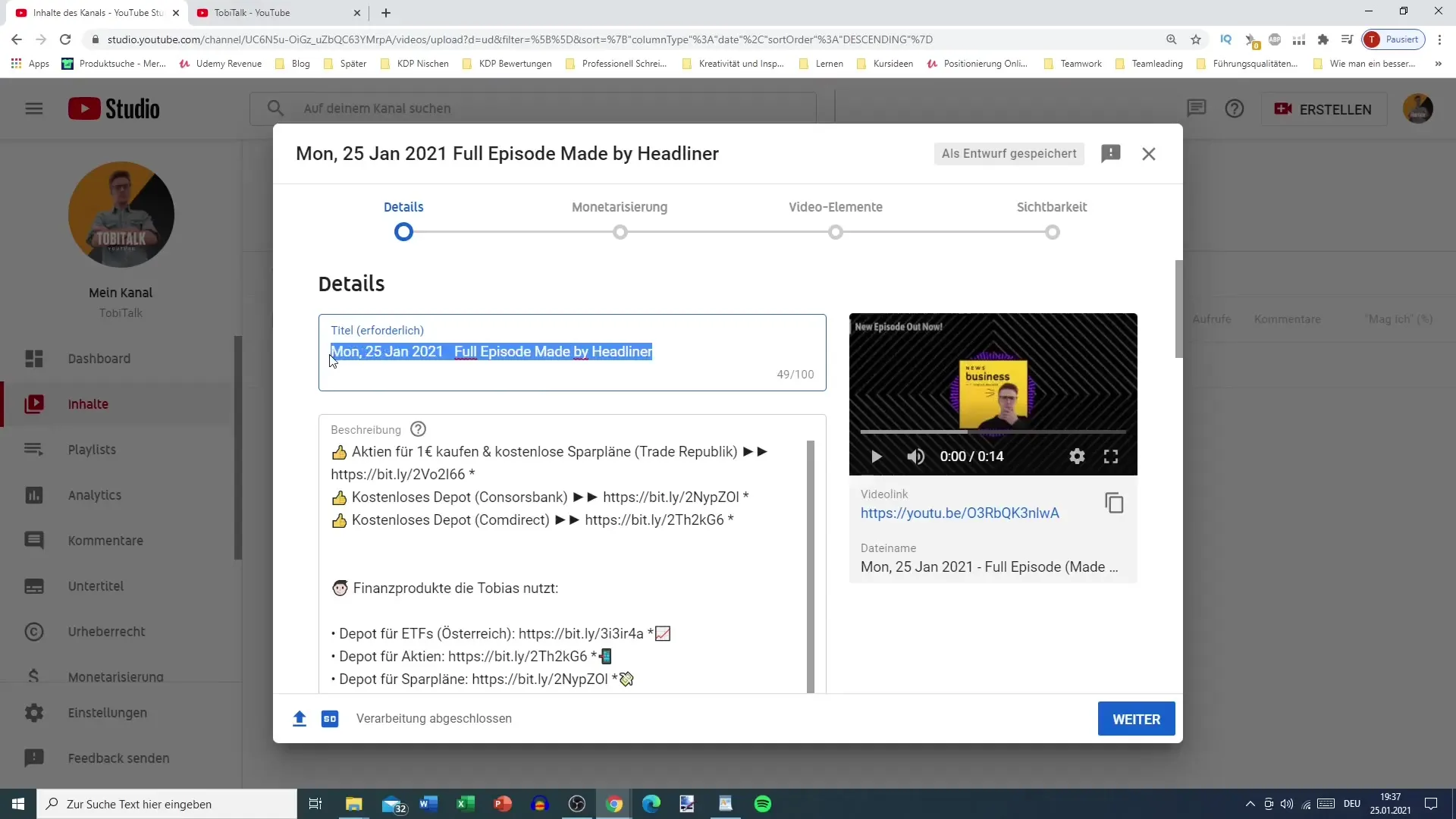Click the SD processing status icon
The width and height of the screenshot is (1456, 819).
[330, 719]
